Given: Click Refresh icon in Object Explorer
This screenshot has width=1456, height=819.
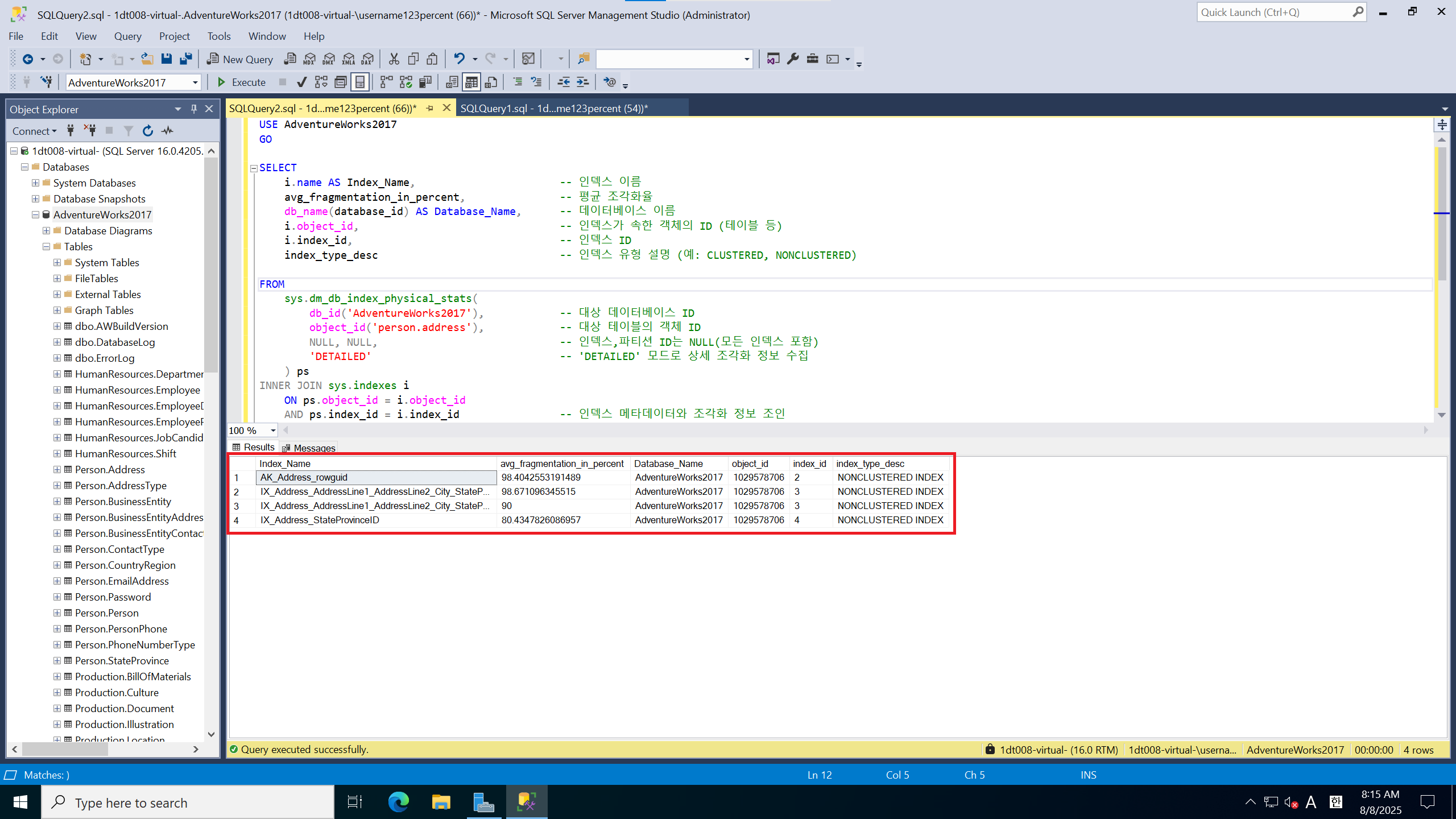Looking at the screenshot, I should [148, 131].
